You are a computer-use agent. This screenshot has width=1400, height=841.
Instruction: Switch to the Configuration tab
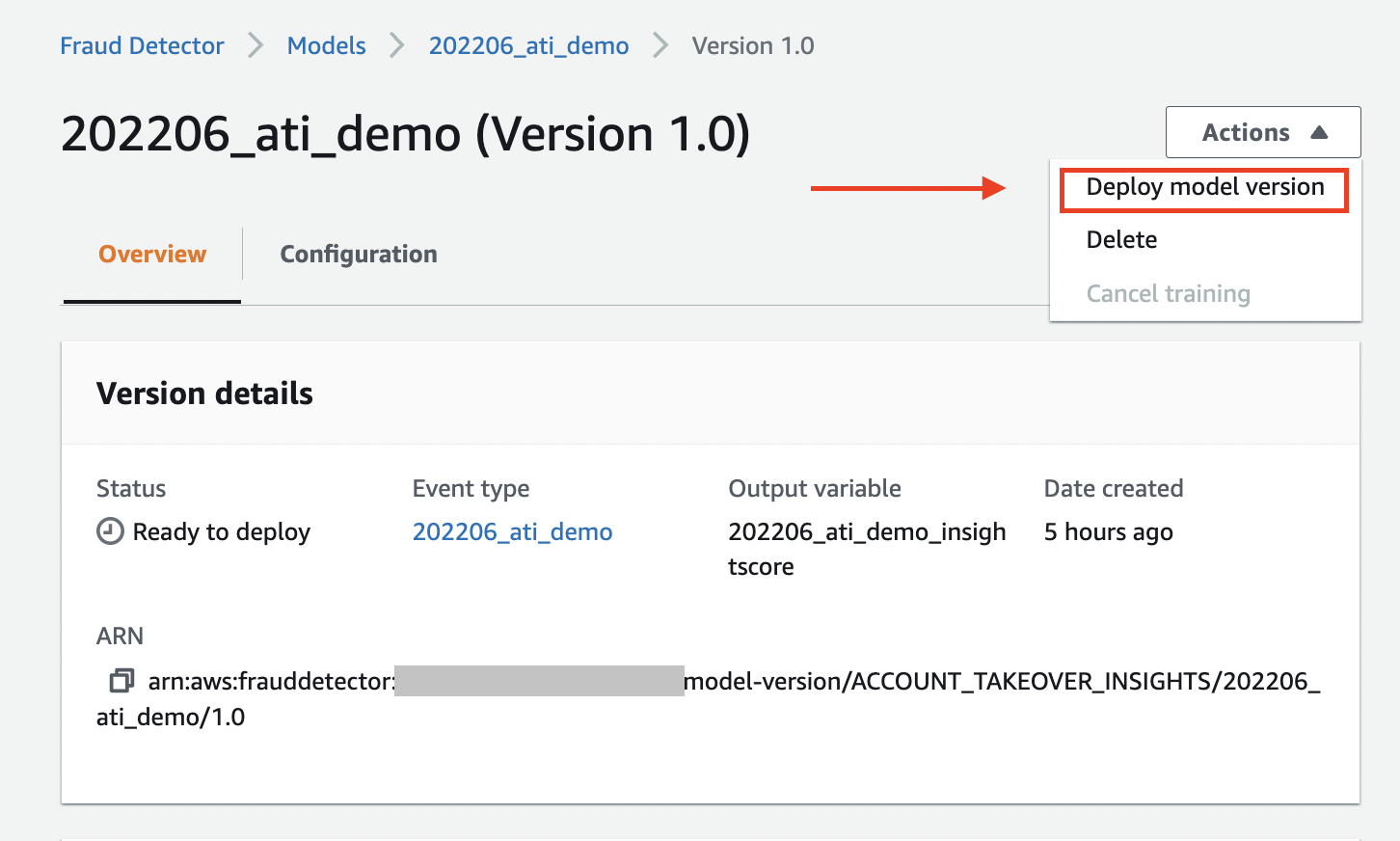[x=359, y=255]
